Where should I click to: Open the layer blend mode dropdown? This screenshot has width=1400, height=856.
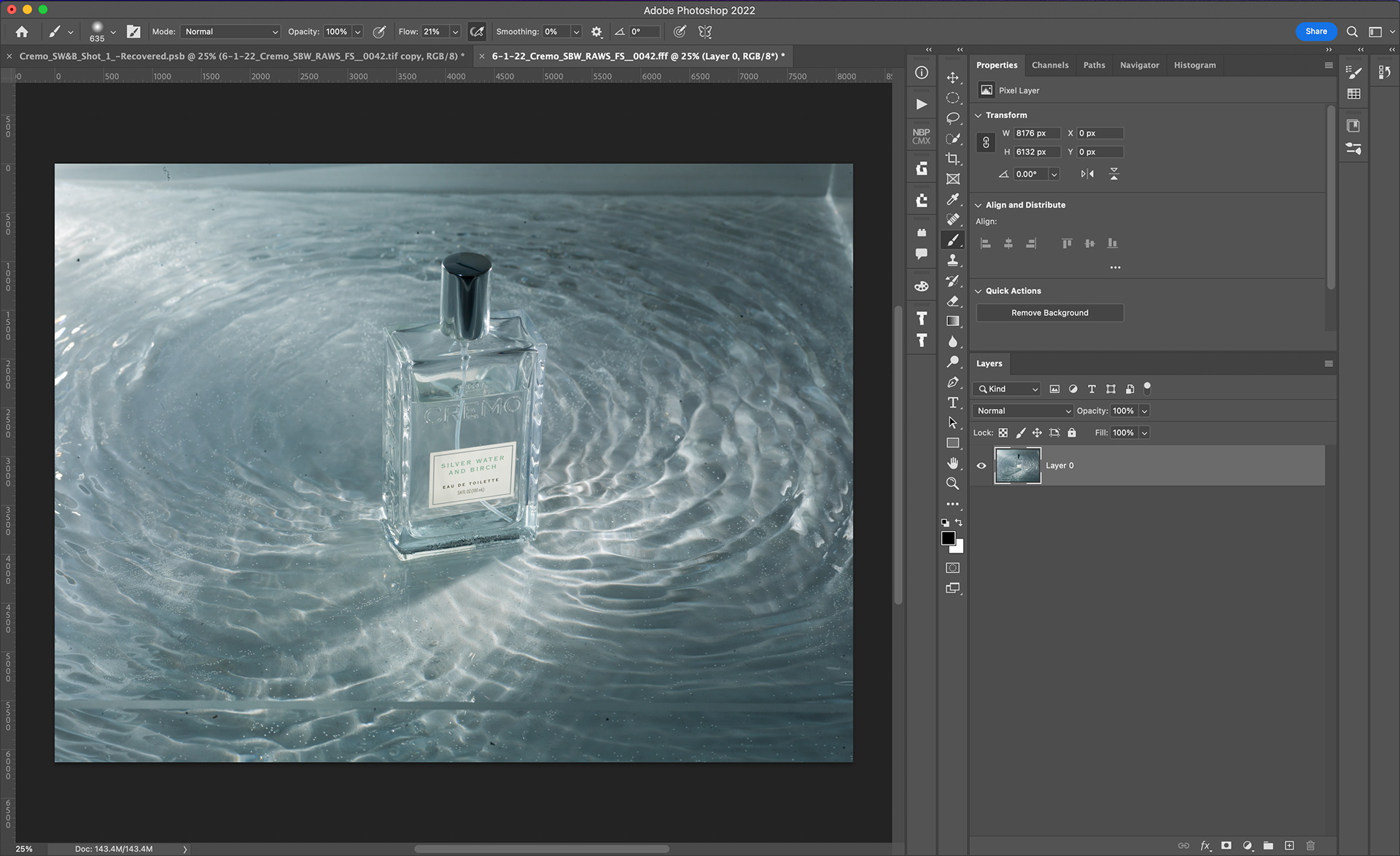[x=1023, y=411]
